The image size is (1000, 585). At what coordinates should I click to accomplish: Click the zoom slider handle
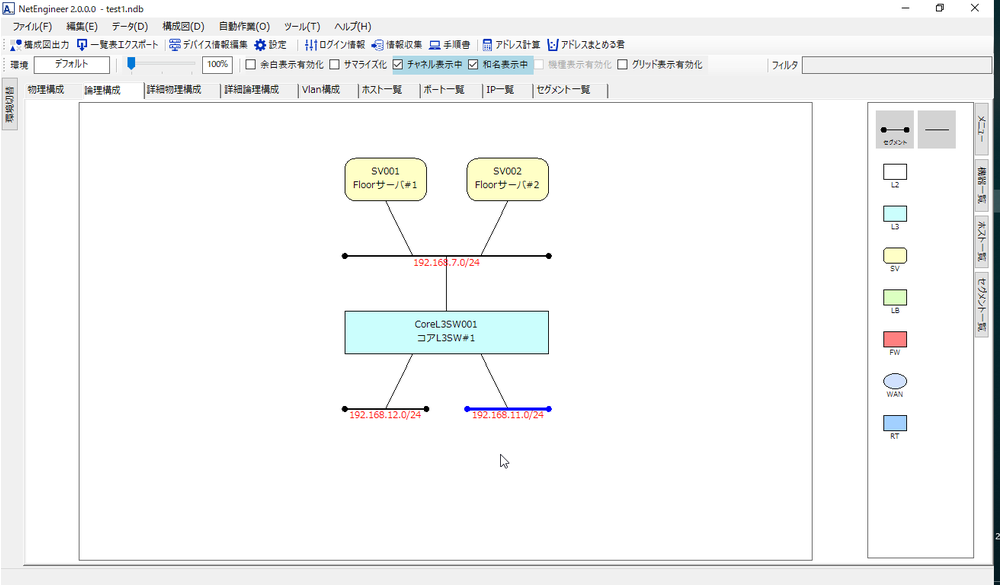coord(131,65)
